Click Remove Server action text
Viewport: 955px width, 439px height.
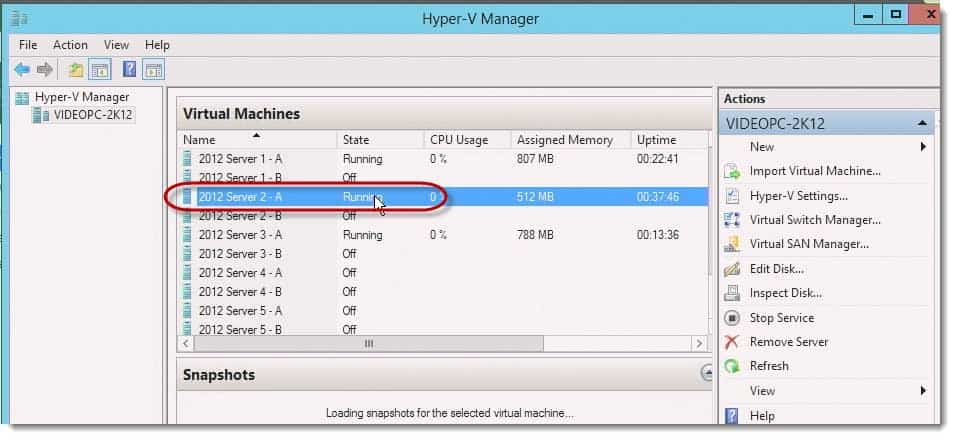click(x=789, y=342)
